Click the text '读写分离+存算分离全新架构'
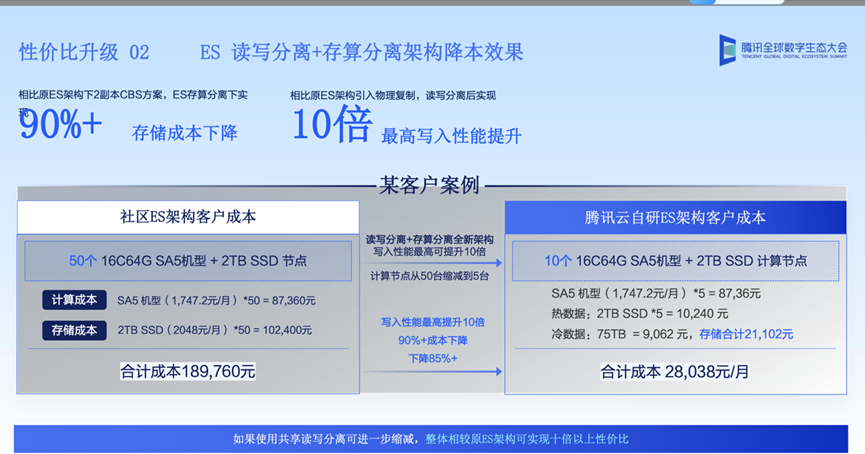865x454 pixels. [x=430, y=239]
